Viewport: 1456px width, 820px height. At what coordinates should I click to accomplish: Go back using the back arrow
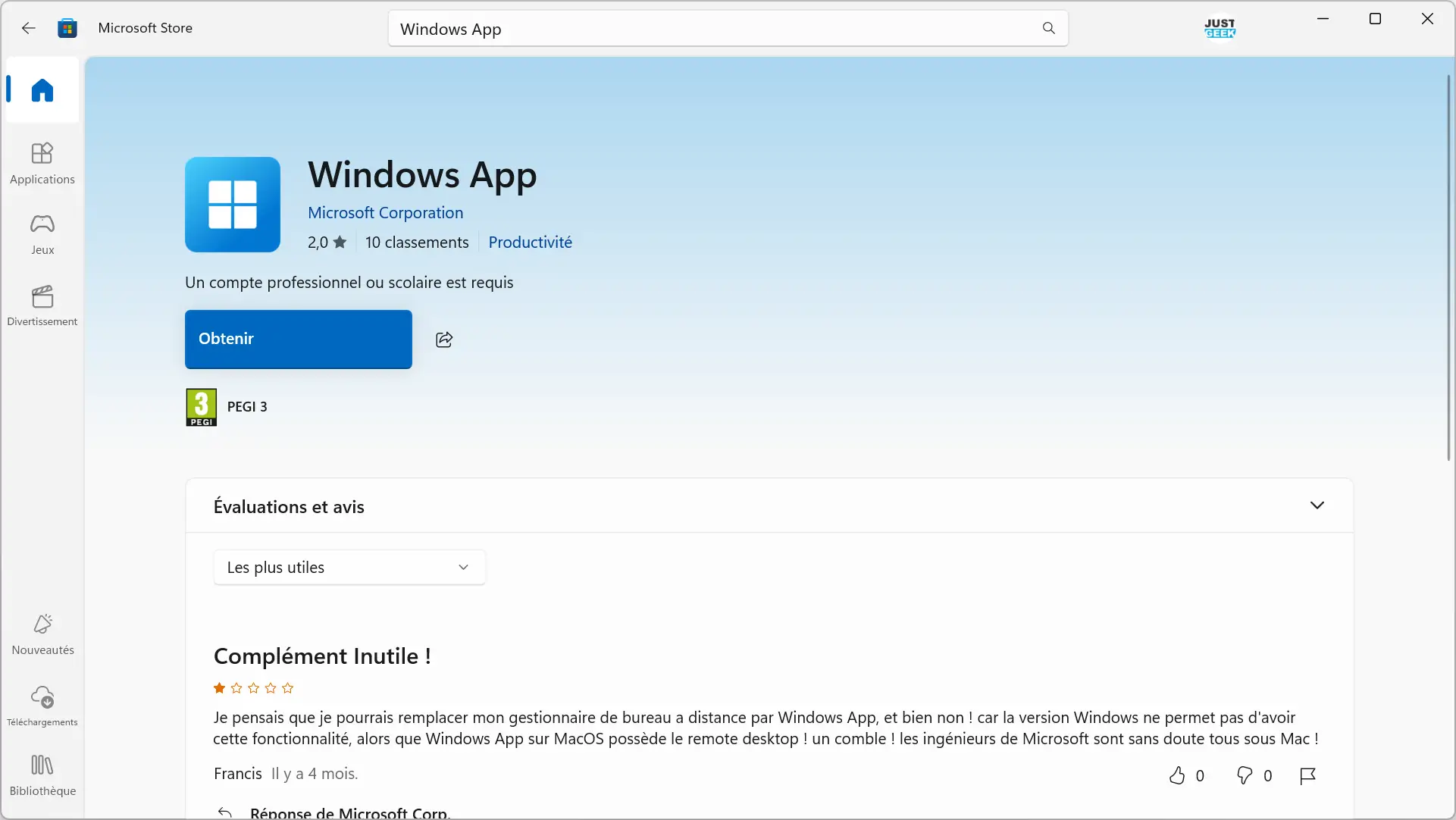point(29,28)
